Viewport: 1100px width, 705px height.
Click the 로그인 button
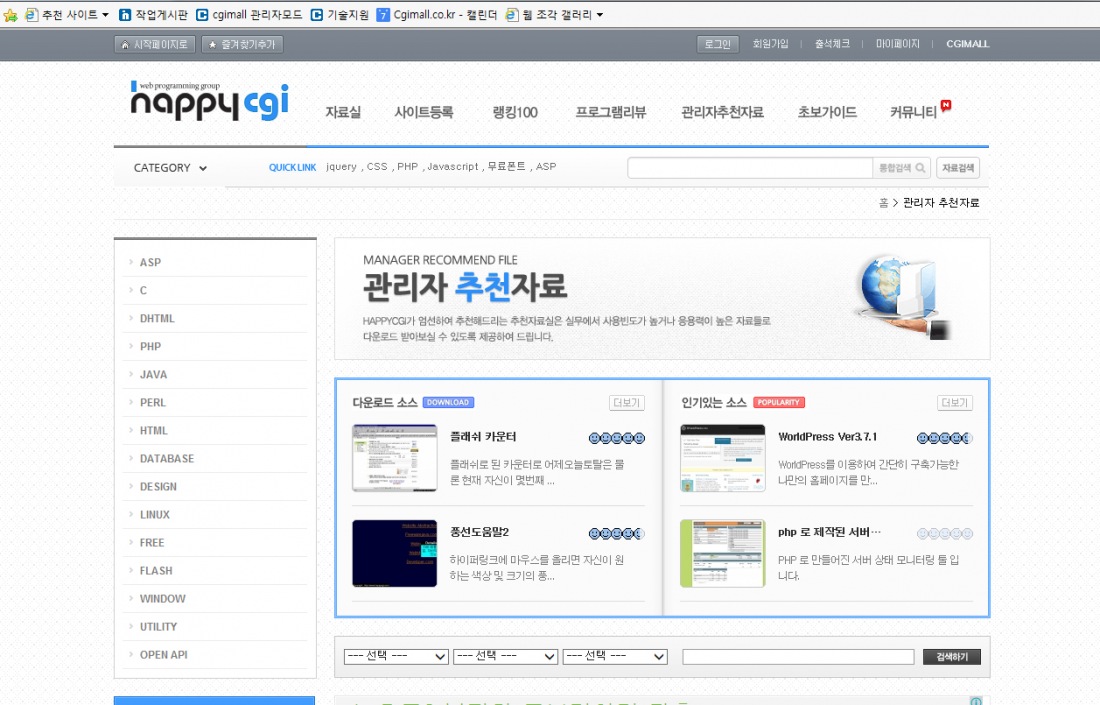coord(717,44)
